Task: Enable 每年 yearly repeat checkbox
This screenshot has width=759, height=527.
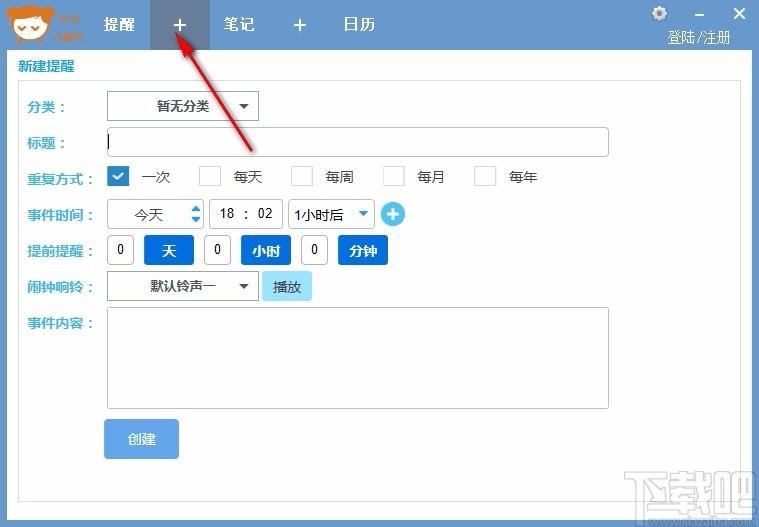Action: pyautogui.click(x=485, y=177)
